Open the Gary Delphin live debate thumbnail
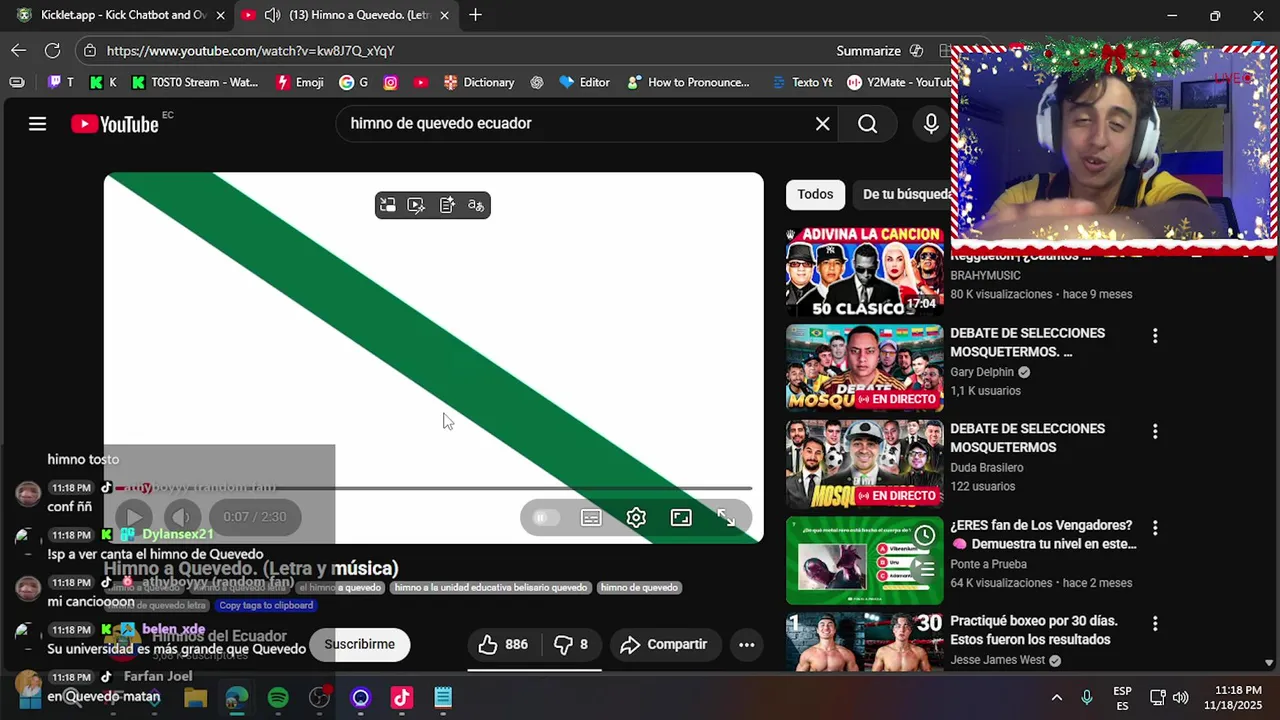 click(x=865, y=368)
